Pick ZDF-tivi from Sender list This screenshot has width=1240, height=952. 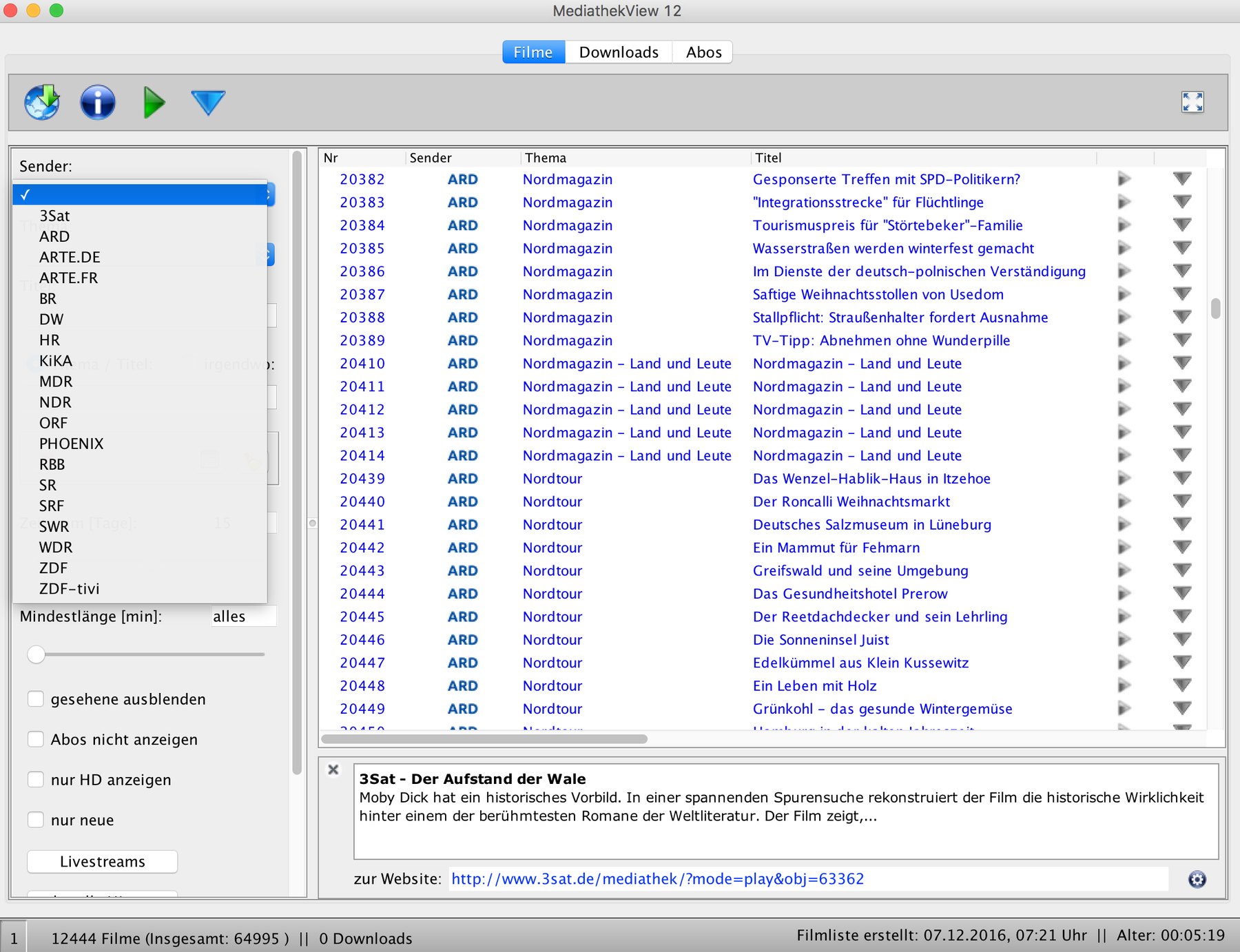tap(140, 588)
